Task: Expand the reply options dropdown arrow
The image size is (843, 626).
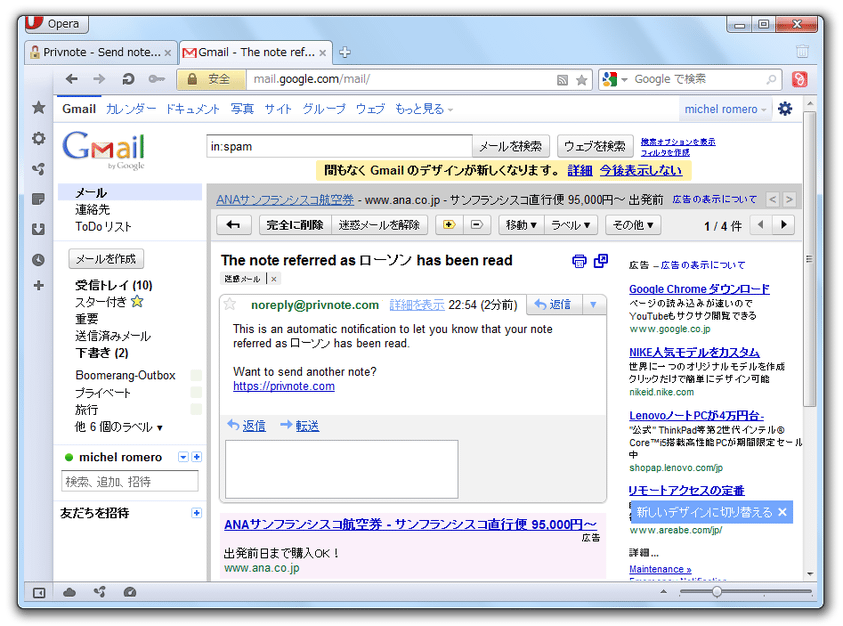Action: [594, 305]
